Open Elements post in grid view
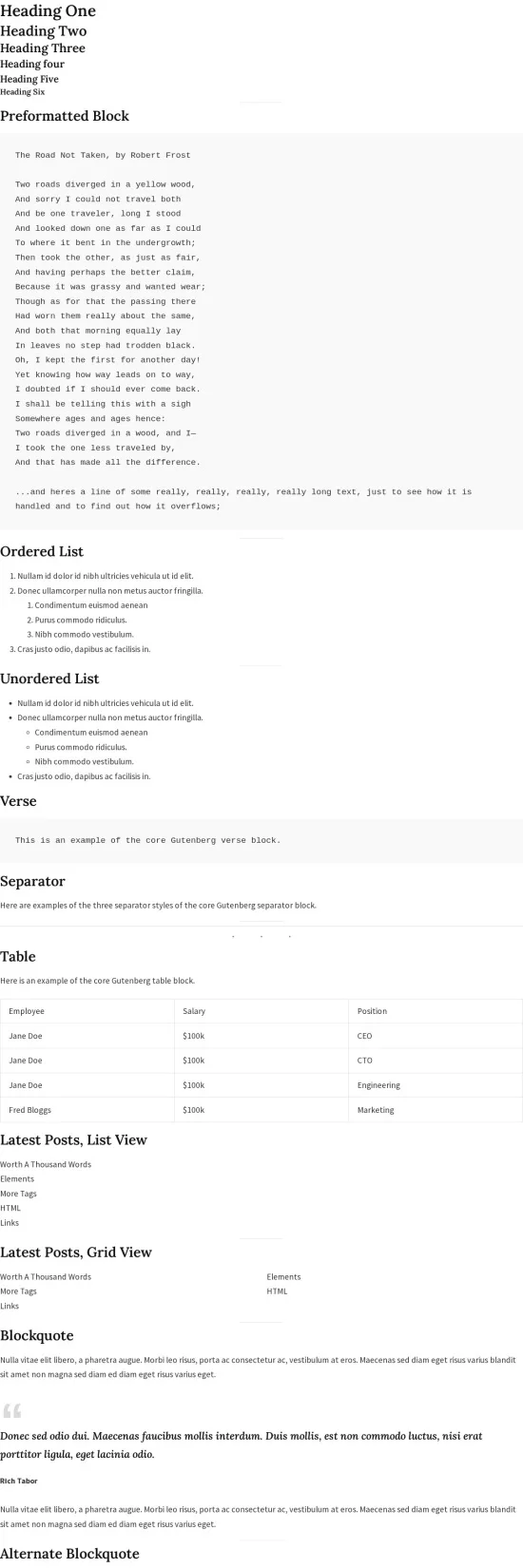Viewport: 523px width, 1568px height. (x=283, y=1276)
